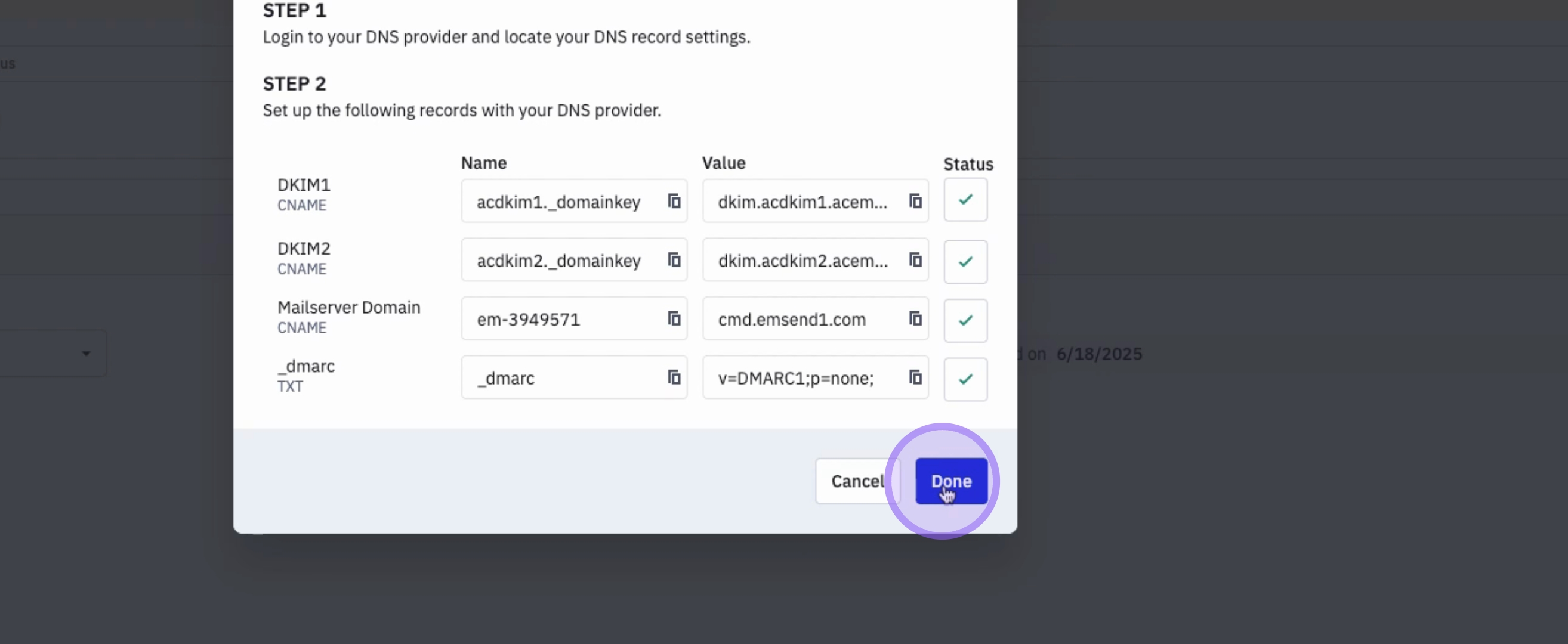
Task: Click the Mailserver Domain status checkmark
Action: (965, 320)
